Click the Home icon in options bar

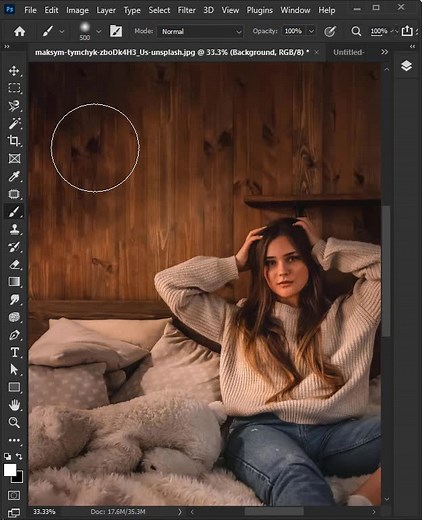[x=20, y=31]
